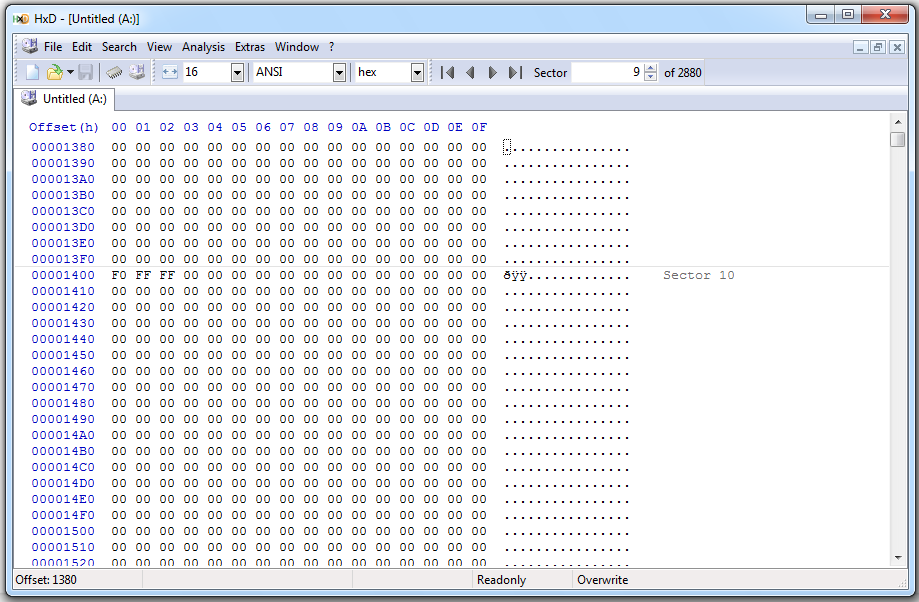Image resolution: width=919 pixels, height=602 pixels.
Task: Close the inner document window
Action: pyautogui.click(x=897, y=47)
